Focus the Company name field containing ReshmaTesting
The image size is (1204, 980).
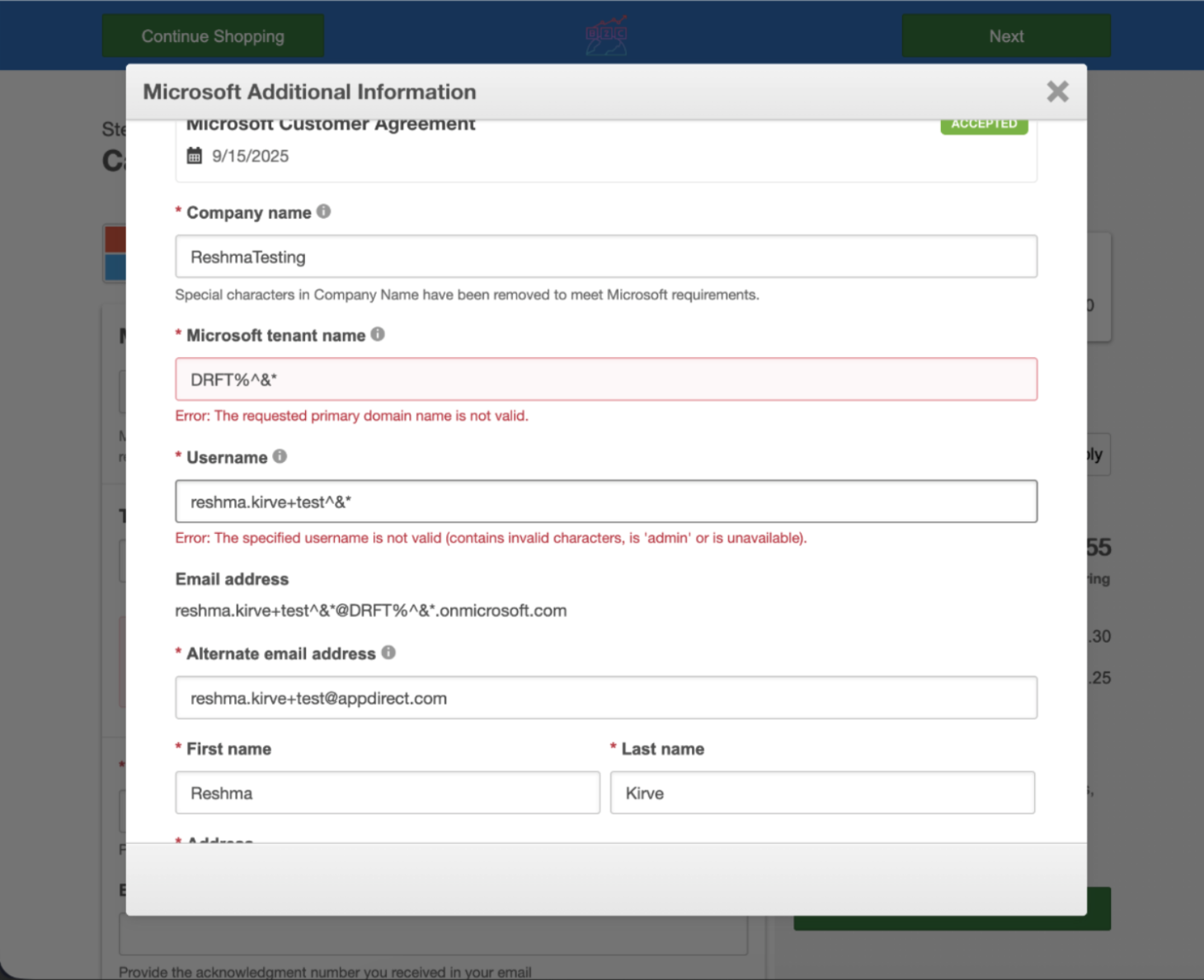(605, 257)
